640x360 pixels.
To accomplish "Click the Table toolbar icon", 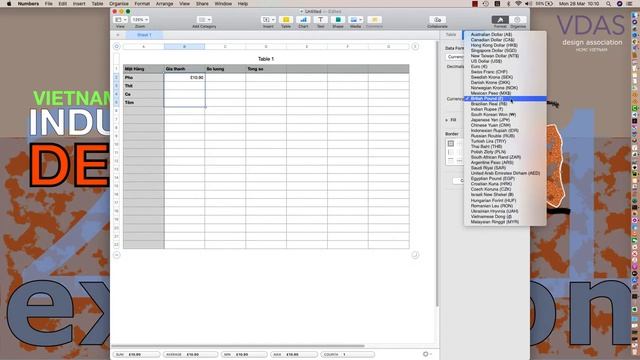I will pyautogui.click(x=286, y=20).
